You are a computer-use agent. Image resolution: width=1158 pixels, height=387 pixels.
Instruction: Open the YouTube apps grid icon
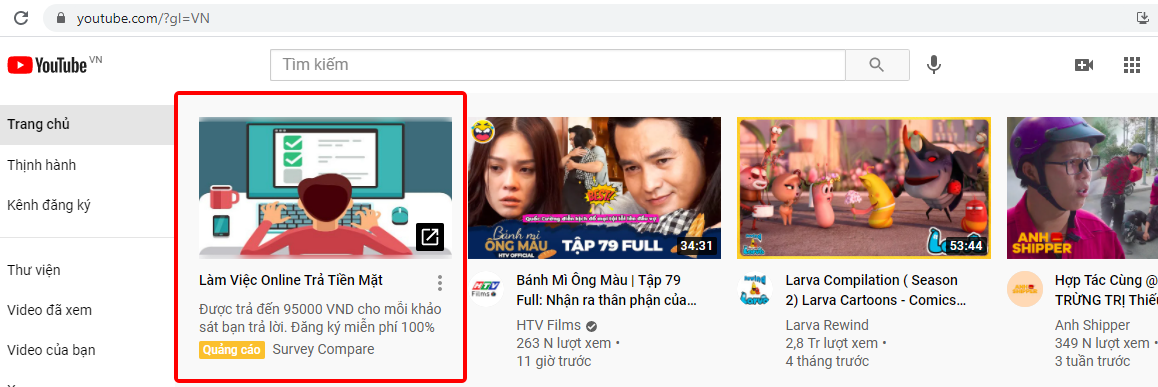click(1132, 65)
